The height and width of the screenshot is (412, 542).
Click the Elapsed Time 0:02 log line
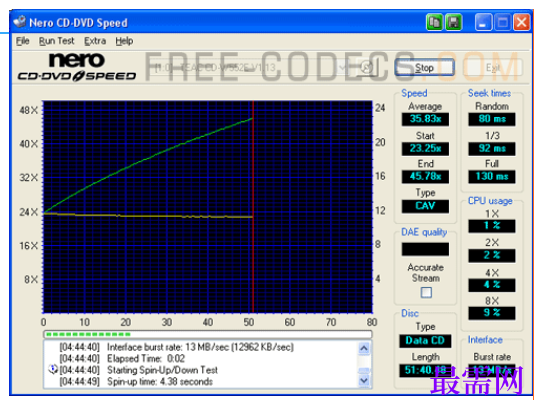pyautogui.click(x=122, y=358)
